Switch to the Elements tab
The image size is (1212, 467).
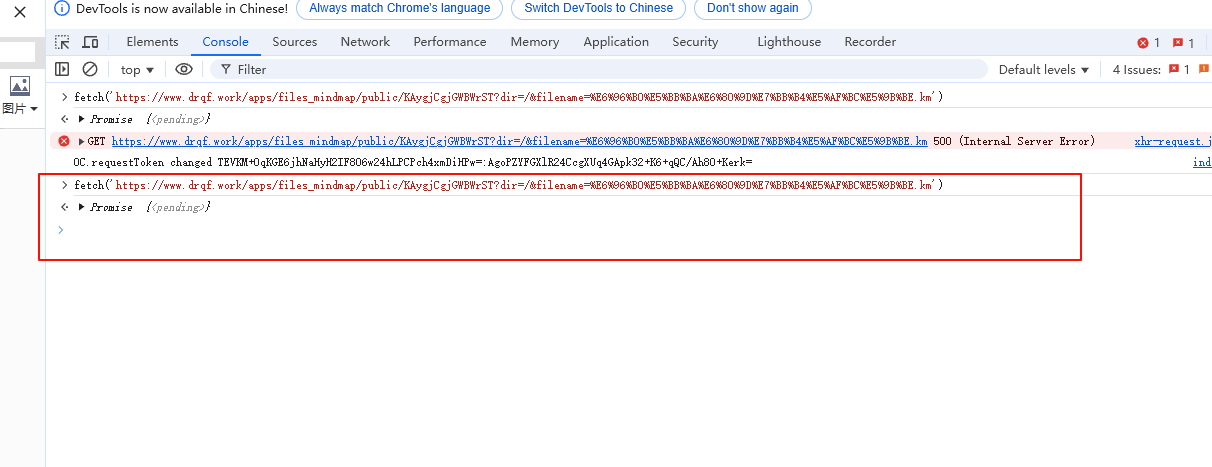152,42
